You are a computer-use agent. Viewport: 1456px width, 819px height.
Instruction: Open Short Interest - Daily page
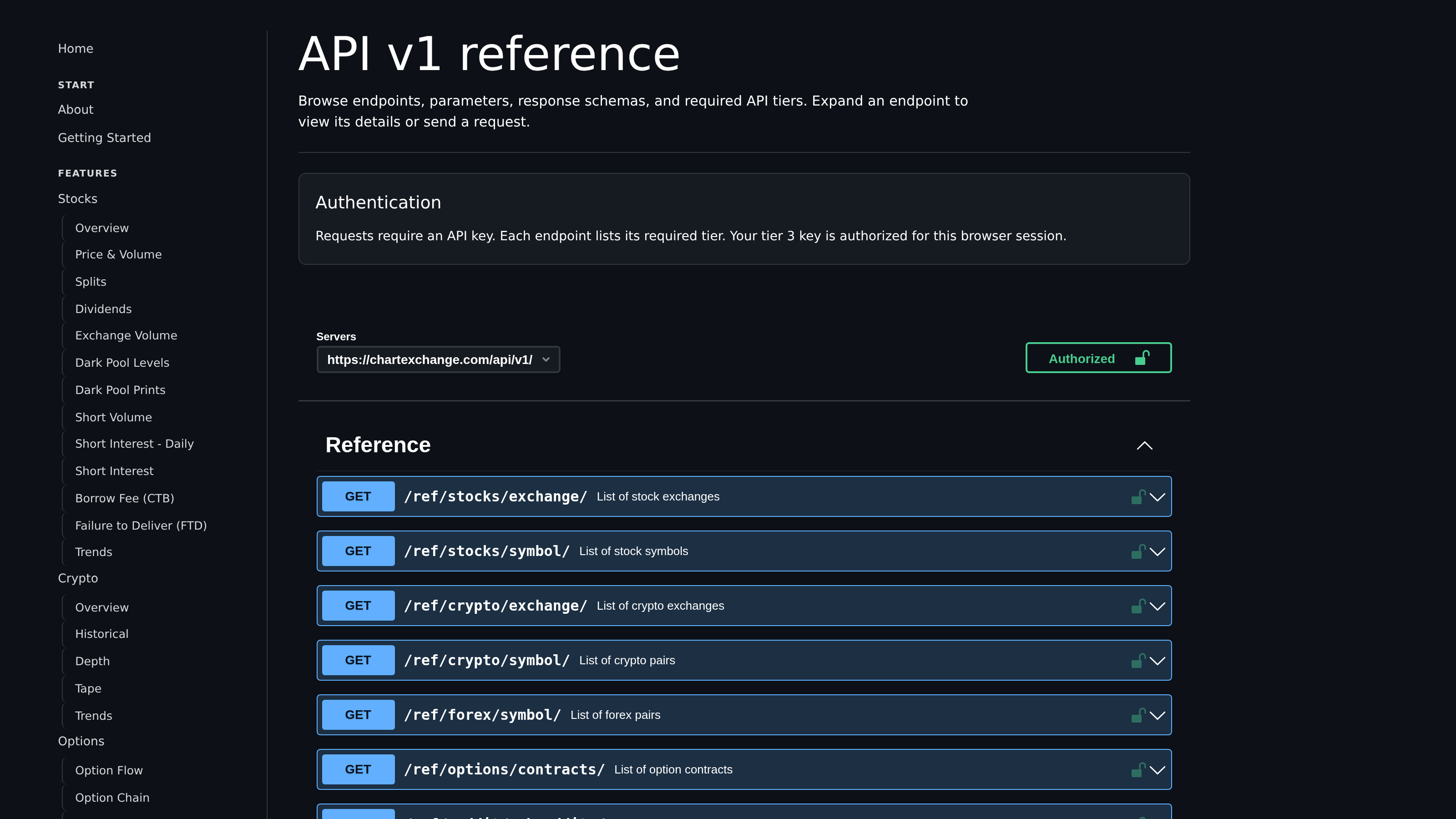(135, 444)
